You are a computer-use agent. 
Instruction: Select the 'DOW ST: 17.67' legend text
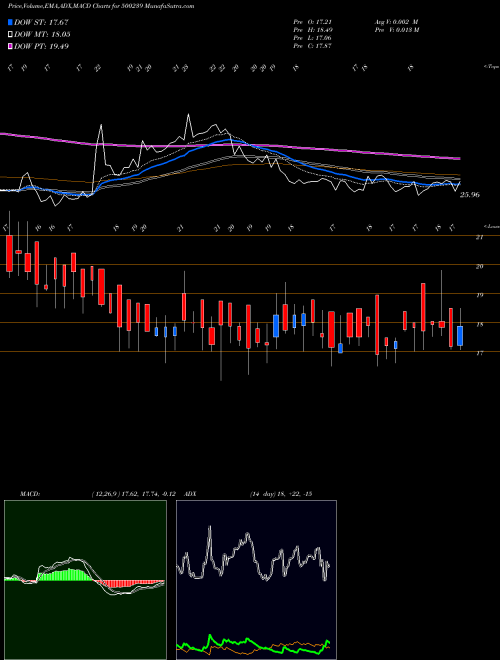click(x=41, y=22)
